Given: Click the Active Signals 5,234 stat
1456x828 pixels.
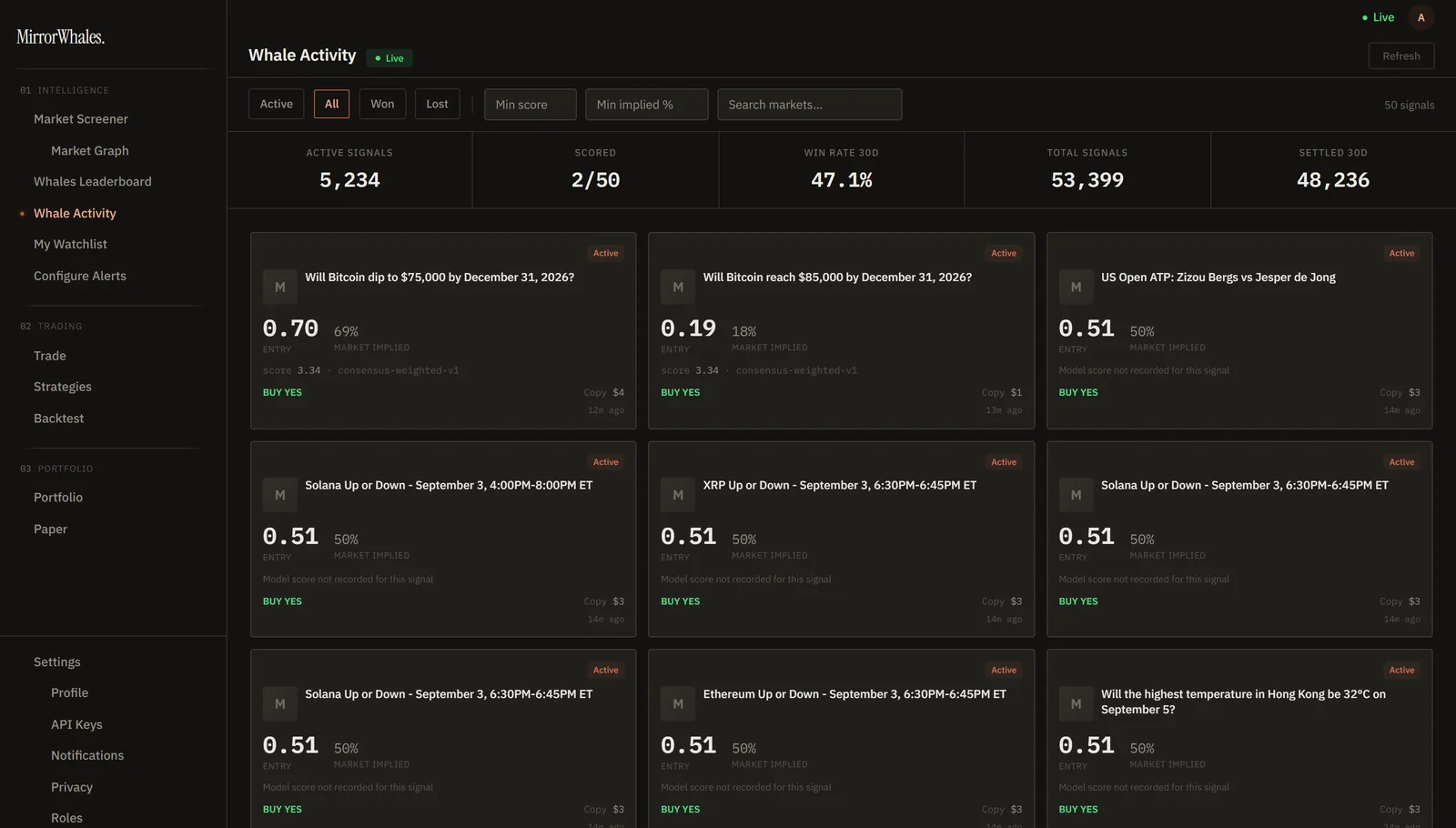Looking at the screenshot, I should 349,170.
